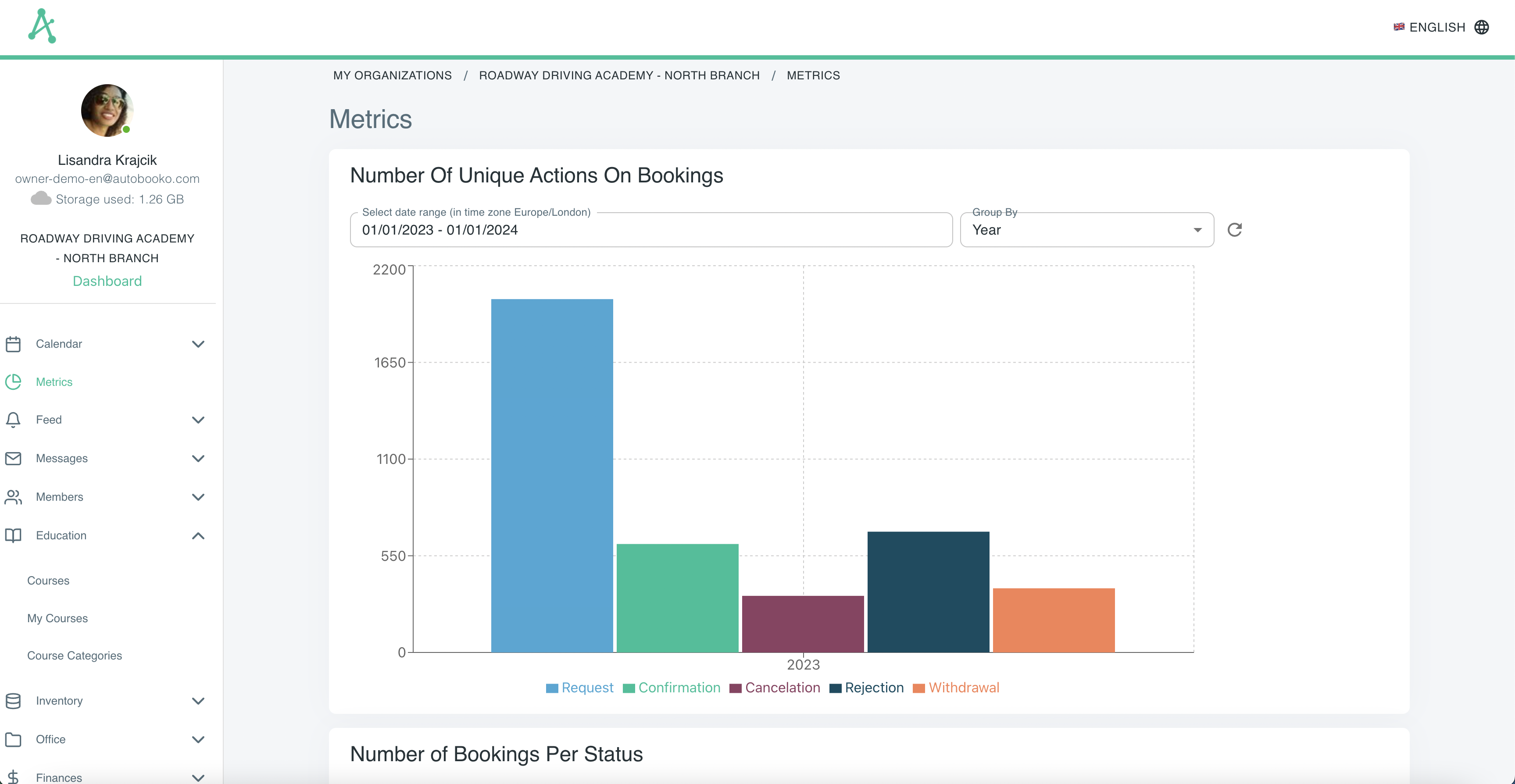Open the Messages envelope icon
Viewport: 1515px width, 784px height.
(14, 458)
